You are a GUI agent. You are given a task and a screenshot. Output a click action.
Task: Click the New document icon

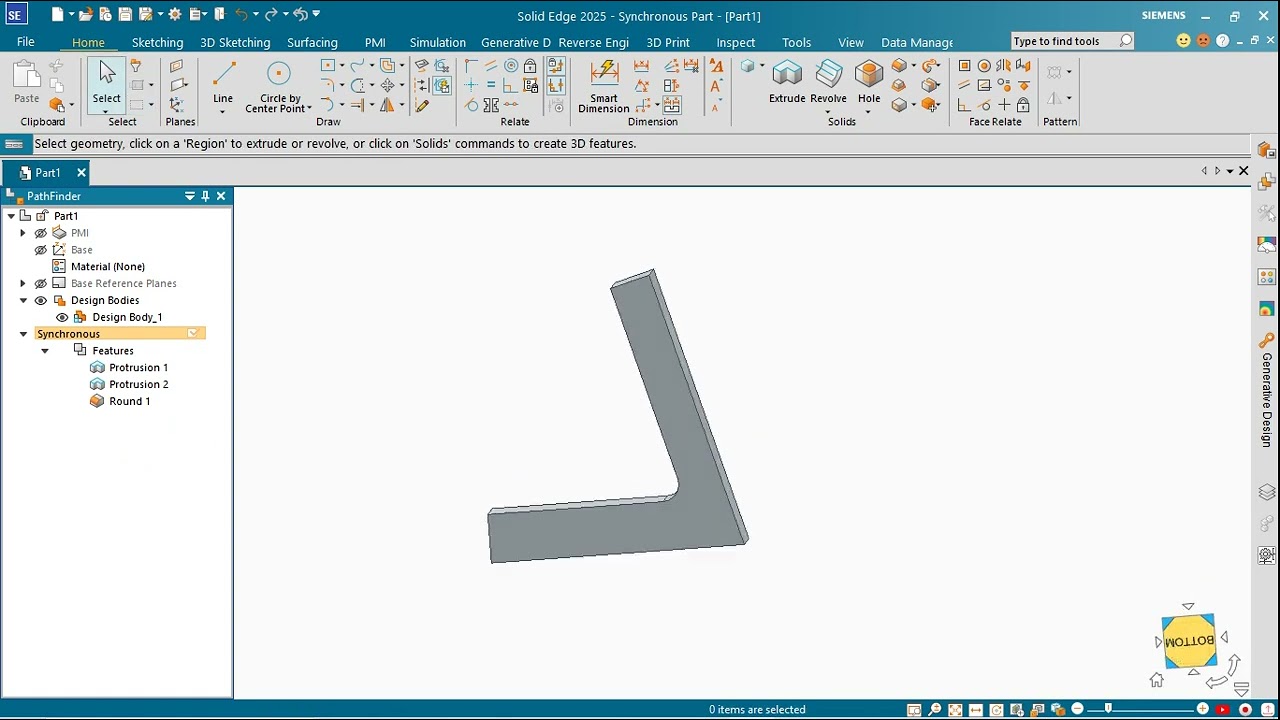pyautogui.click(x=58, y=15)
